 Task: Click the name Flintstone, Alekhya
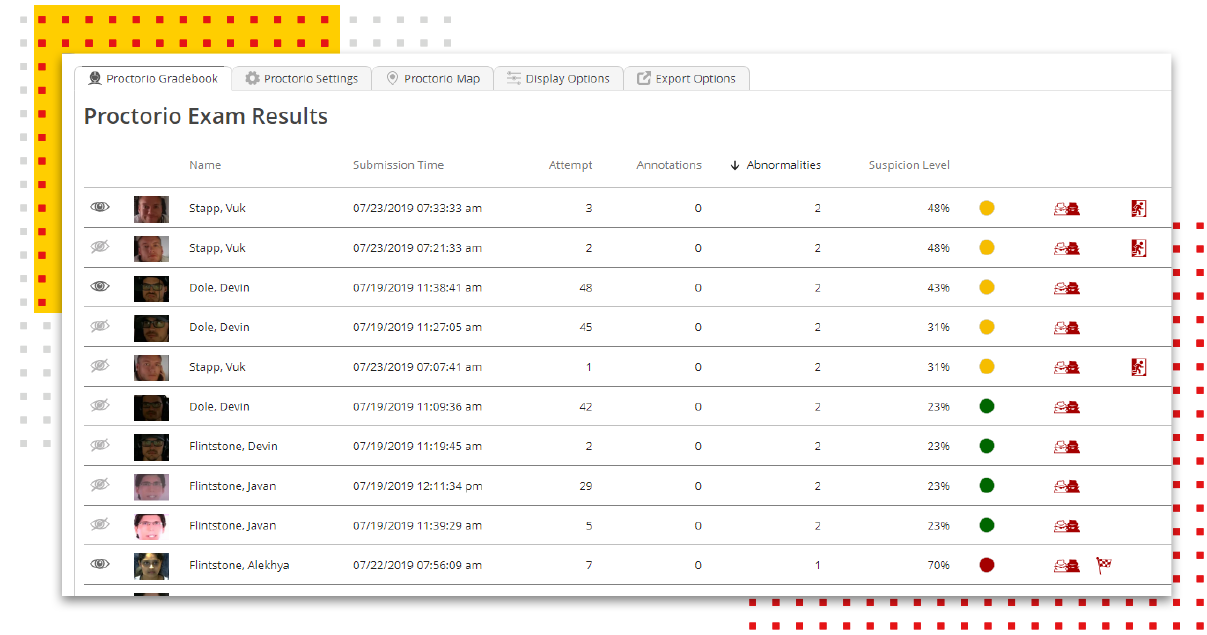point(239,565)
